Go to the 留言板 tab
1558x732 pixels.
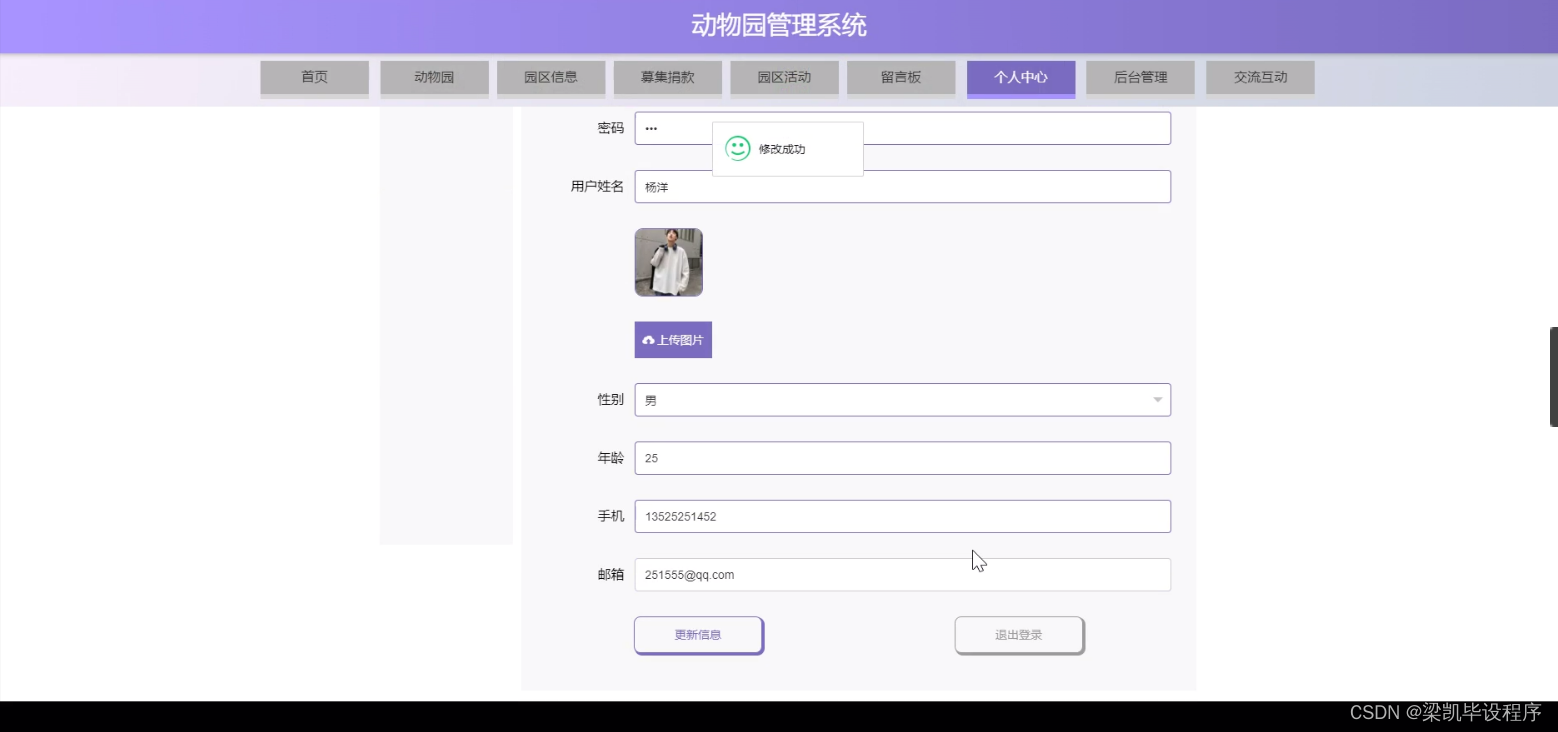(x=901, y=78)
